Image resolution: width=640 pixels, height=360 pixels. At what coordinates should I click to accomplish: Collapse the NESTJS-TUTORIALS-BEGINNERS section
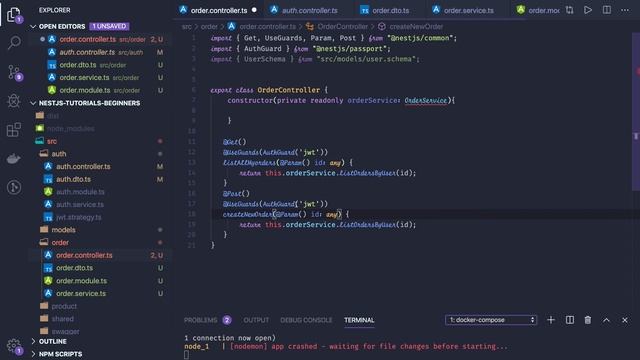click(x=33, y=103)
